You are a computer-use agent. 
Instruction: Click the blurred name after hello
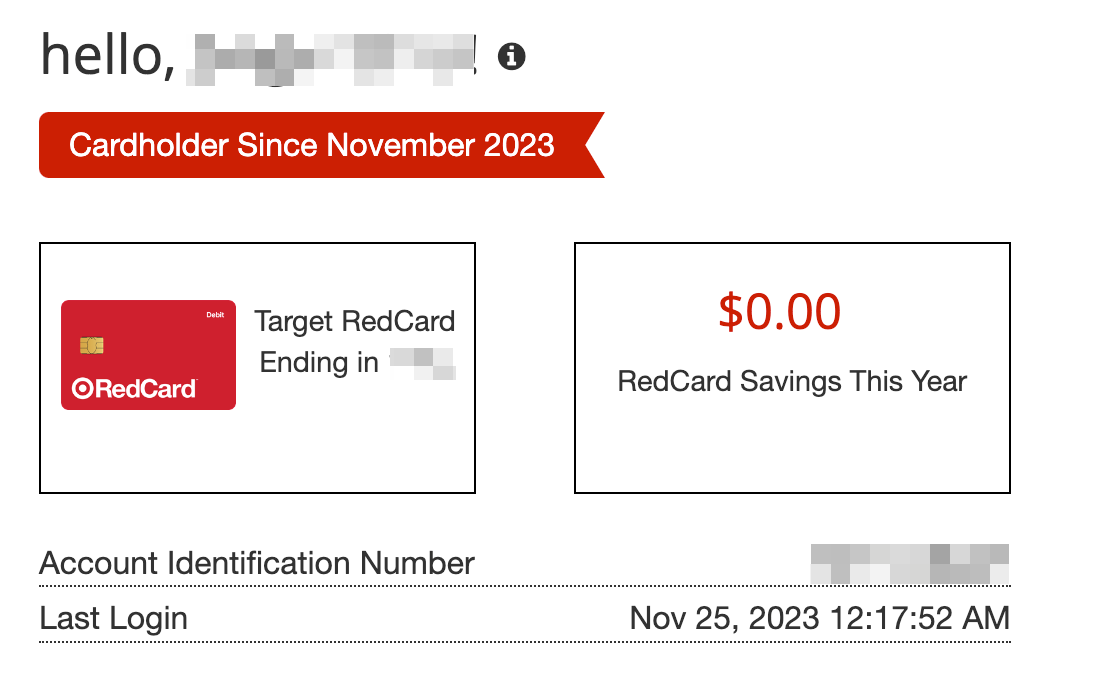334,58
